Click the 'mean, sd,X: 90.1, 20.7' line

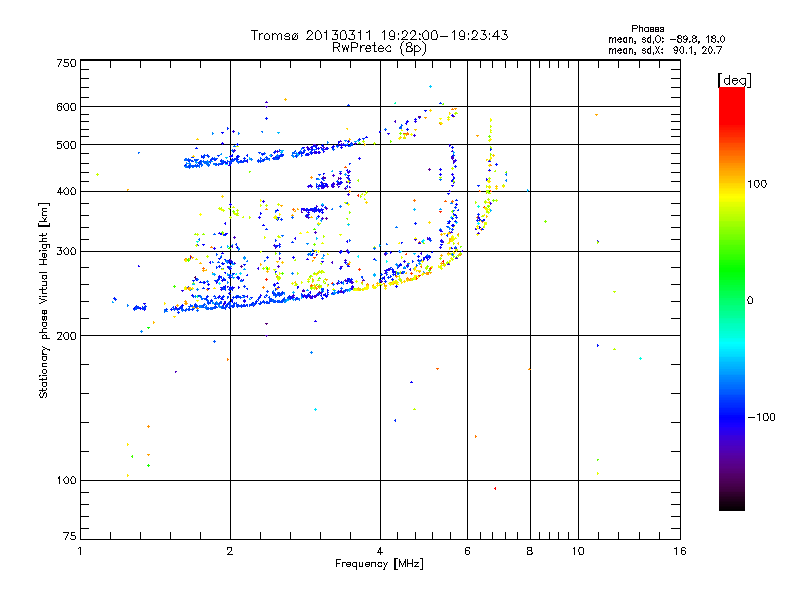click(665, 50)
